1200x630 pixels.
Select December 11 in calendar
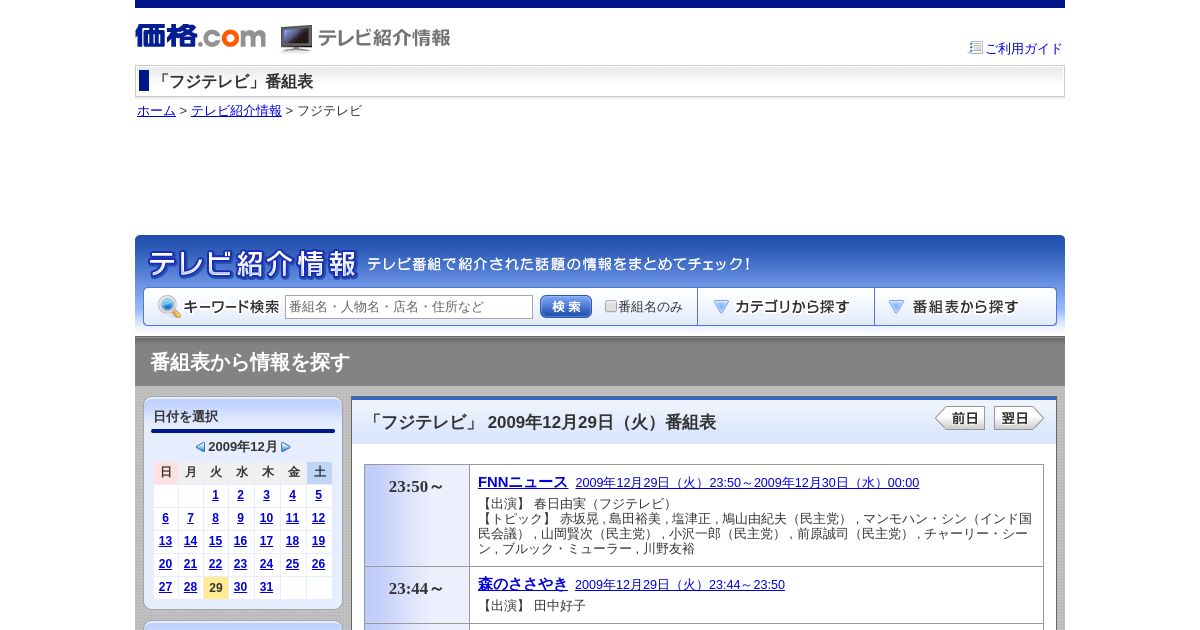292,518
